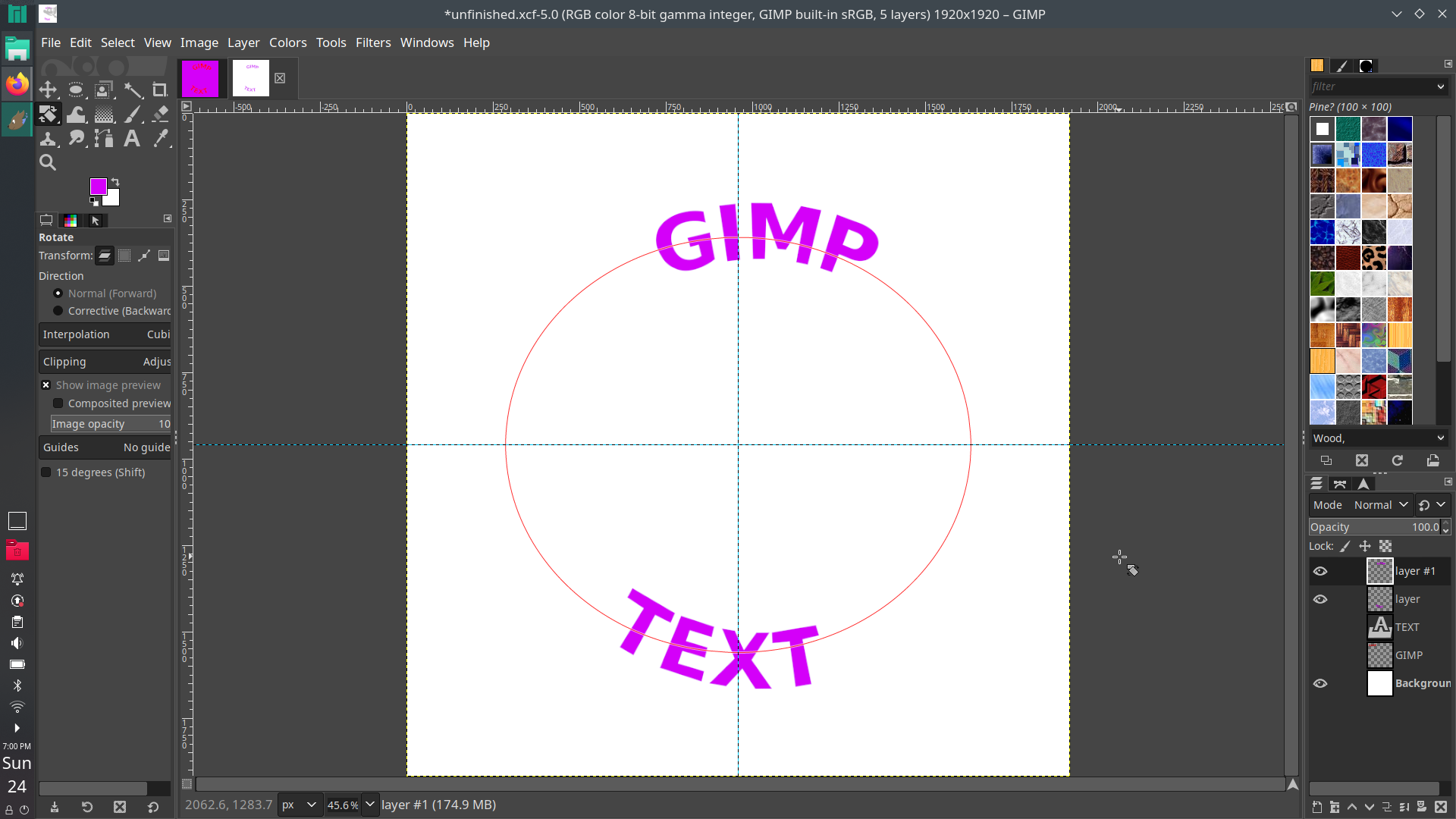This screenshot has width=1456, height=819.
Task: Open the Filters menu
Action: (x=373, y=42)
